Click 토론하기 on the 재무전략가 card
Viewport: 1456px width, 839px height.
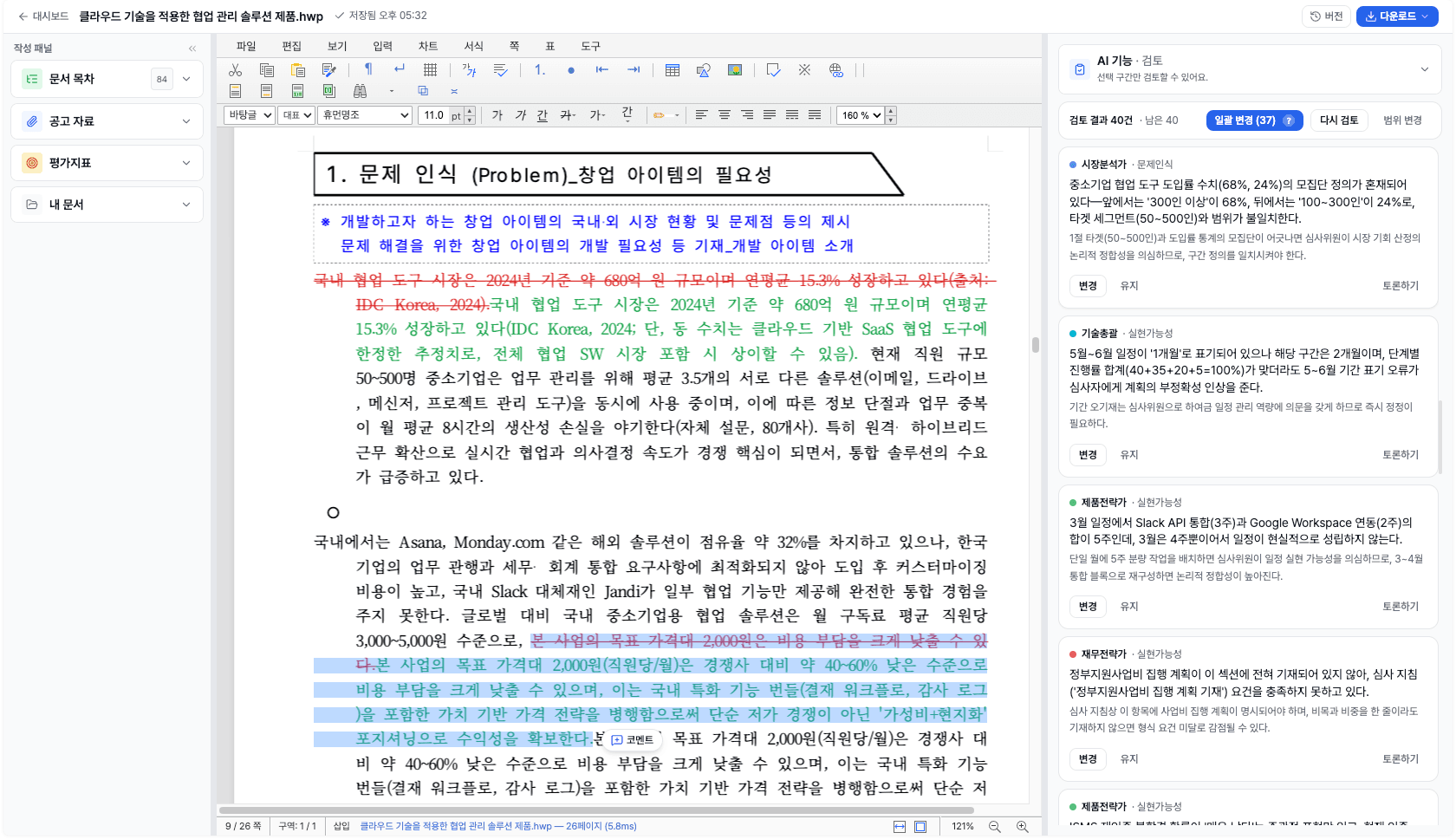coord(1401,759)
